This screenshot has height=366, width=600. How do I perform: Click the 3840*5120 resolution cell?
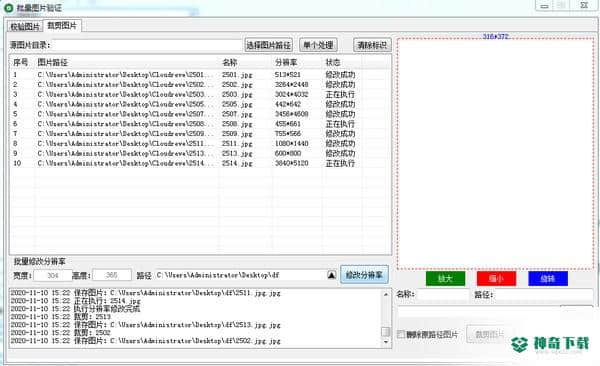point(292,163)
